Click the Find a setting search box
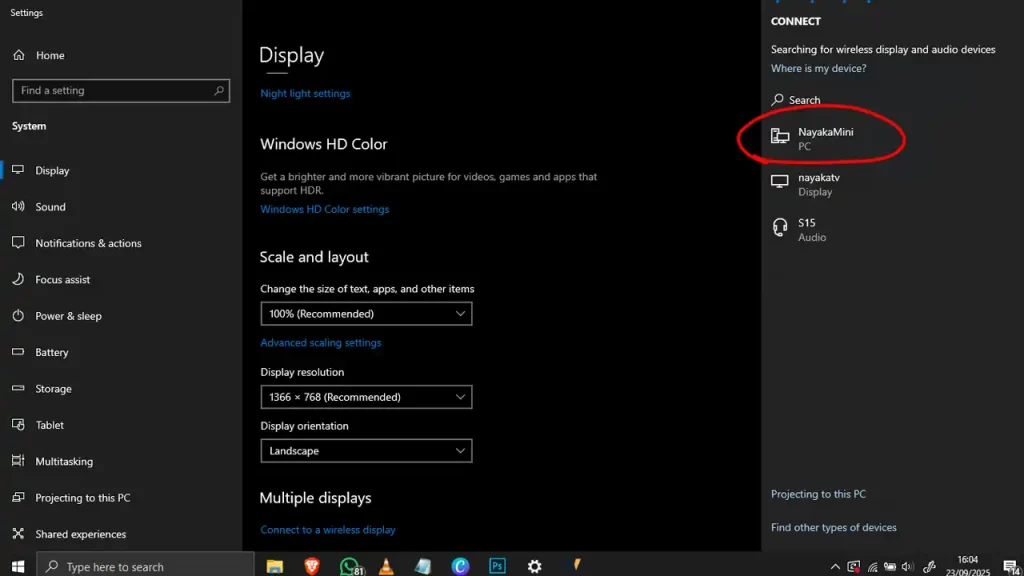The width and height of the screenshot is (1024, 576). pyautogui.click(x=120, y=91)
